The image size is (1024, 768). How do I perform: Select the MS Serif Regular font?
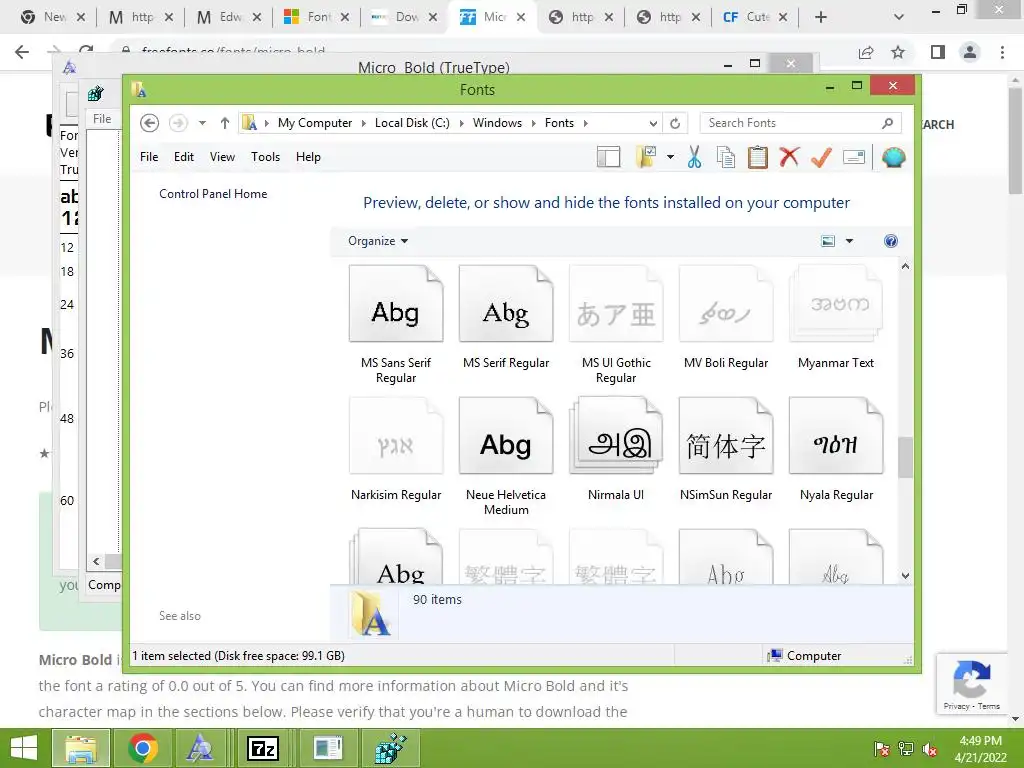506,317
